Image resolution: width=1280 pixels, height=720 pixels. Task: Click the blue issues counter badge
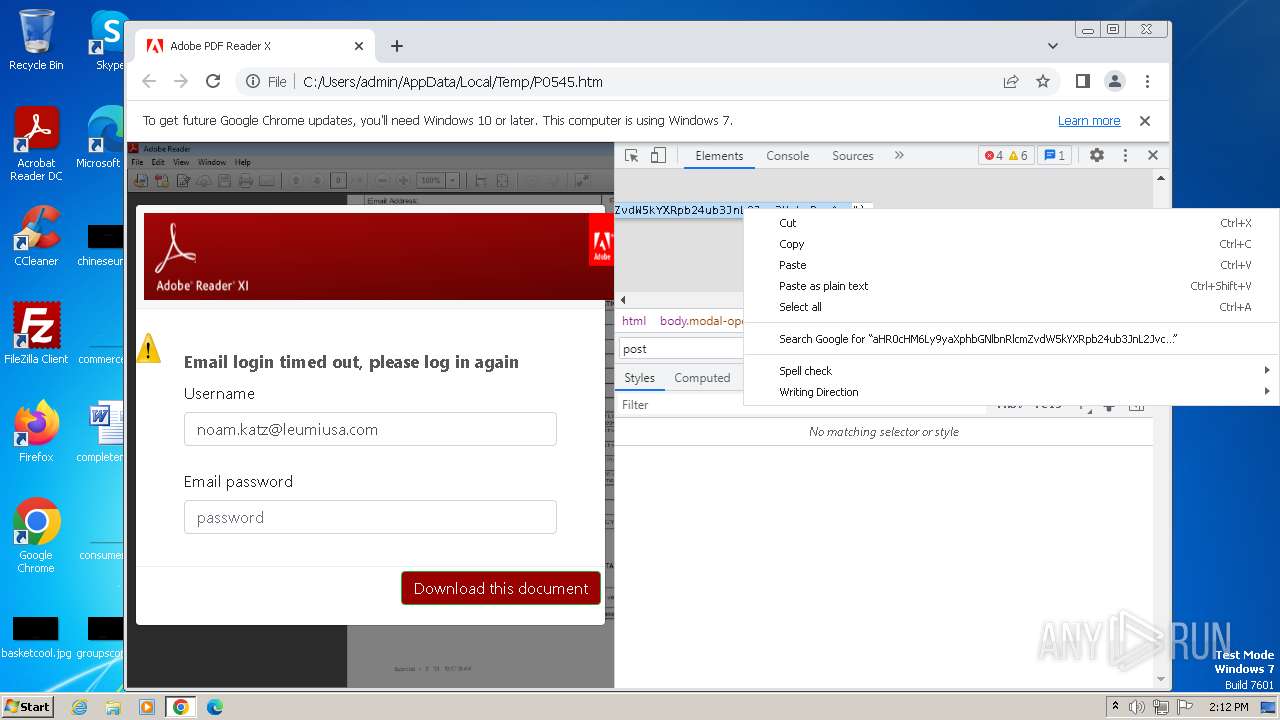tap(1055, 155)
